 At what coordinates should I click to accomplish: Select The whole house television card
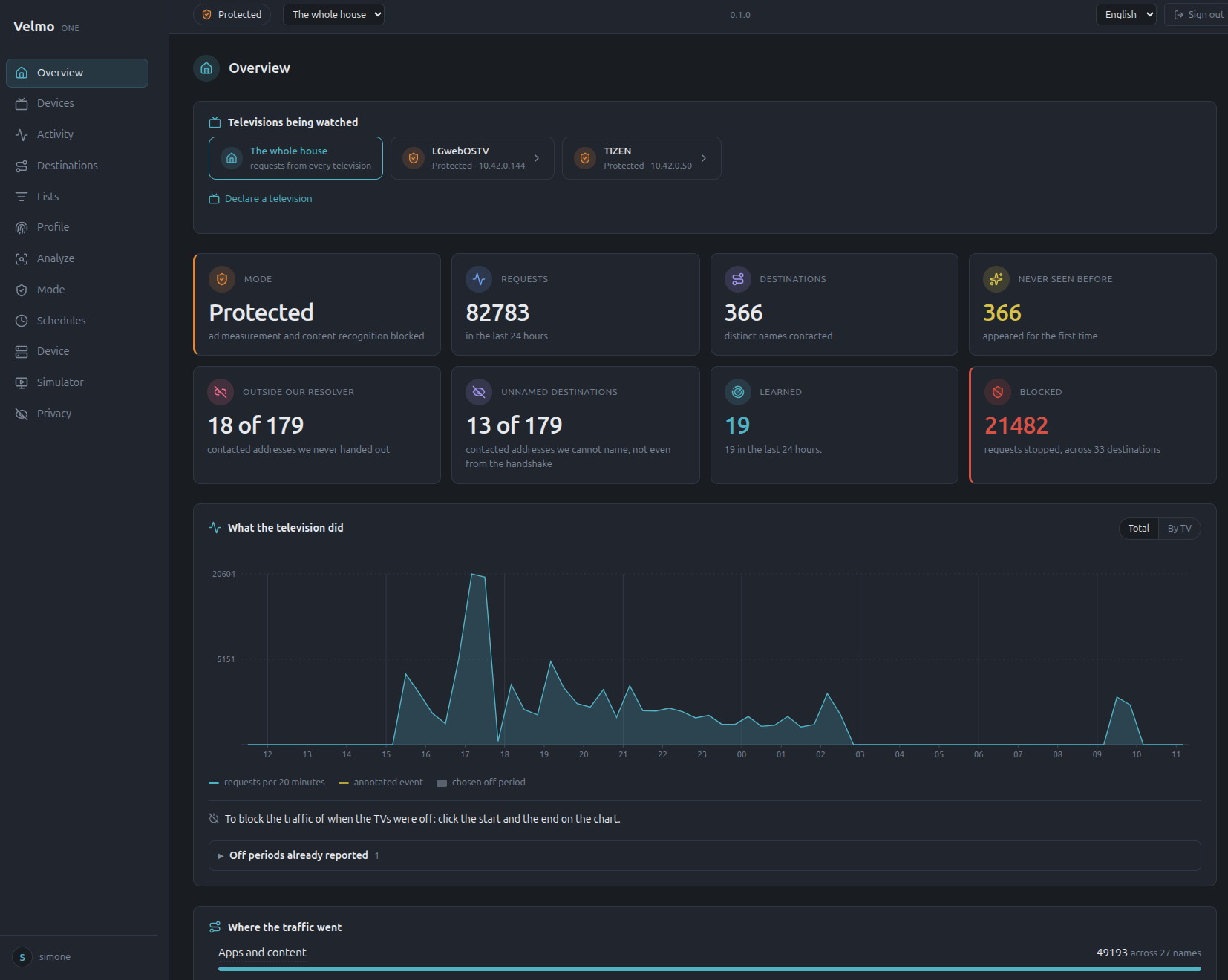pyautogui.click(x=295, y=158)
